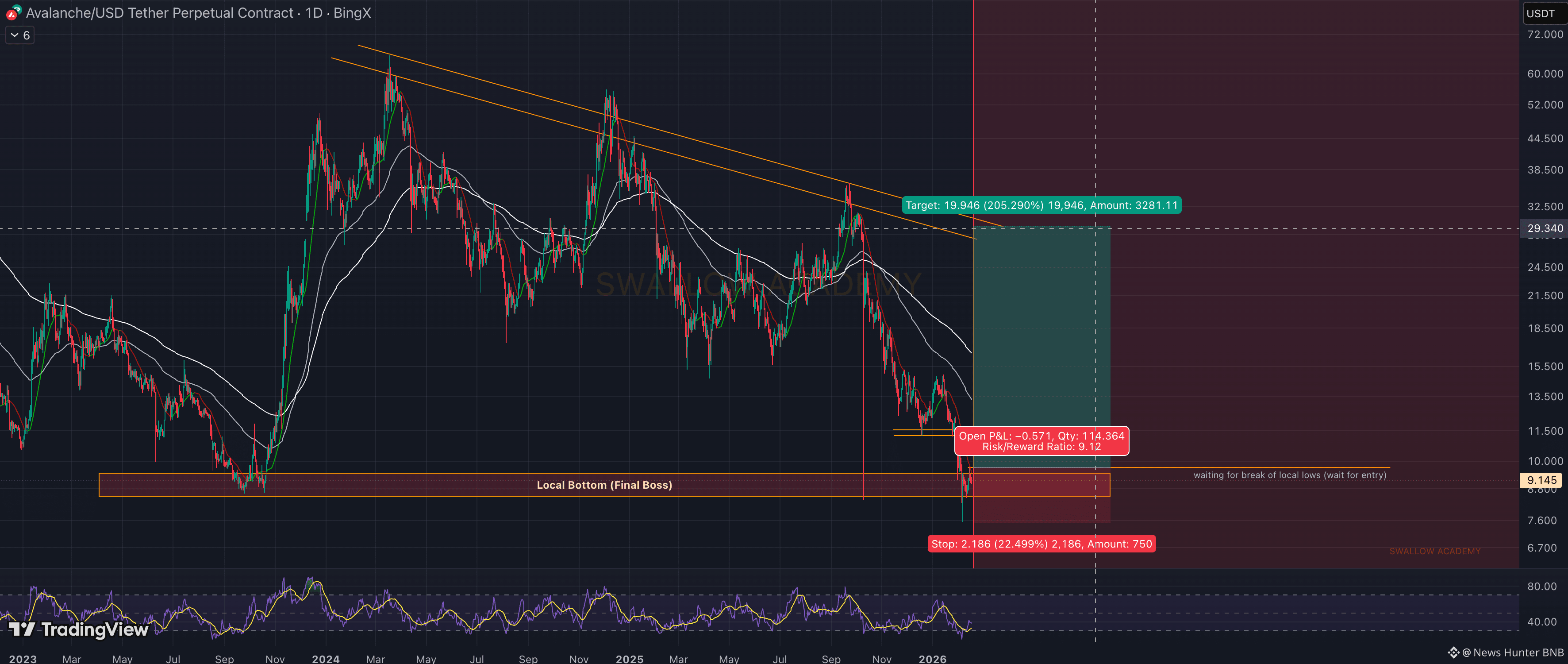Expand the collapsed indicators legend showing 6

[x=20, y=35]
